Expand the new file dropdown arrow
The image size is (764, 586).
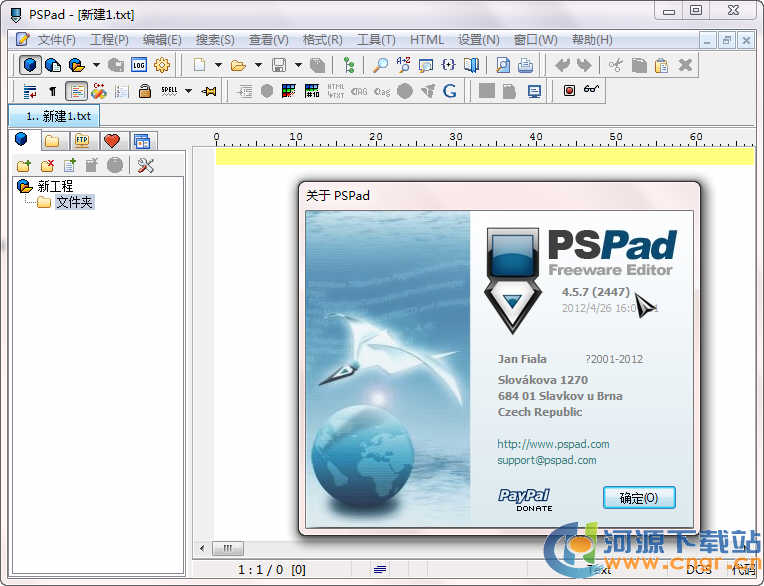(218, 65)
